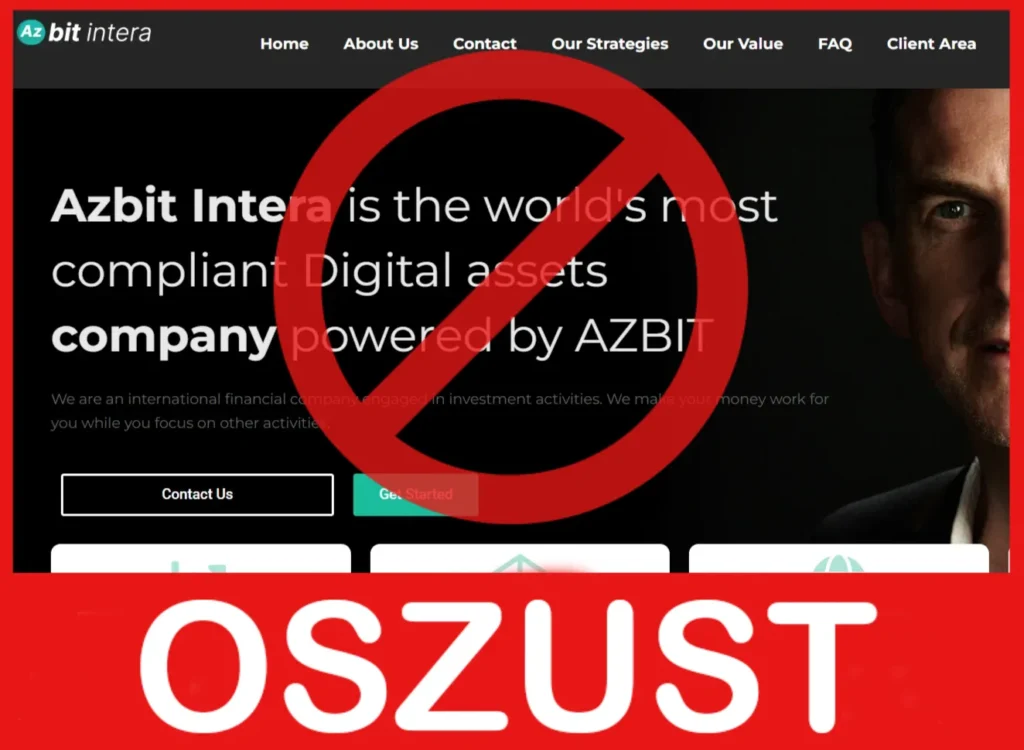Click the middle feature card icon

[520, 563]
